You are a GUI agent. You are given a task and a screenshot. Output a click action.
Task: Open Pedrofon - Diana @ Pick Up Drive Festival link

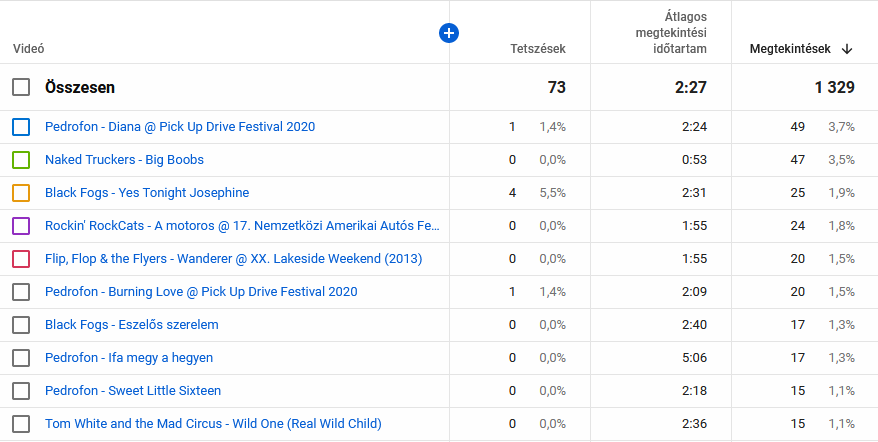coord(180,127)
